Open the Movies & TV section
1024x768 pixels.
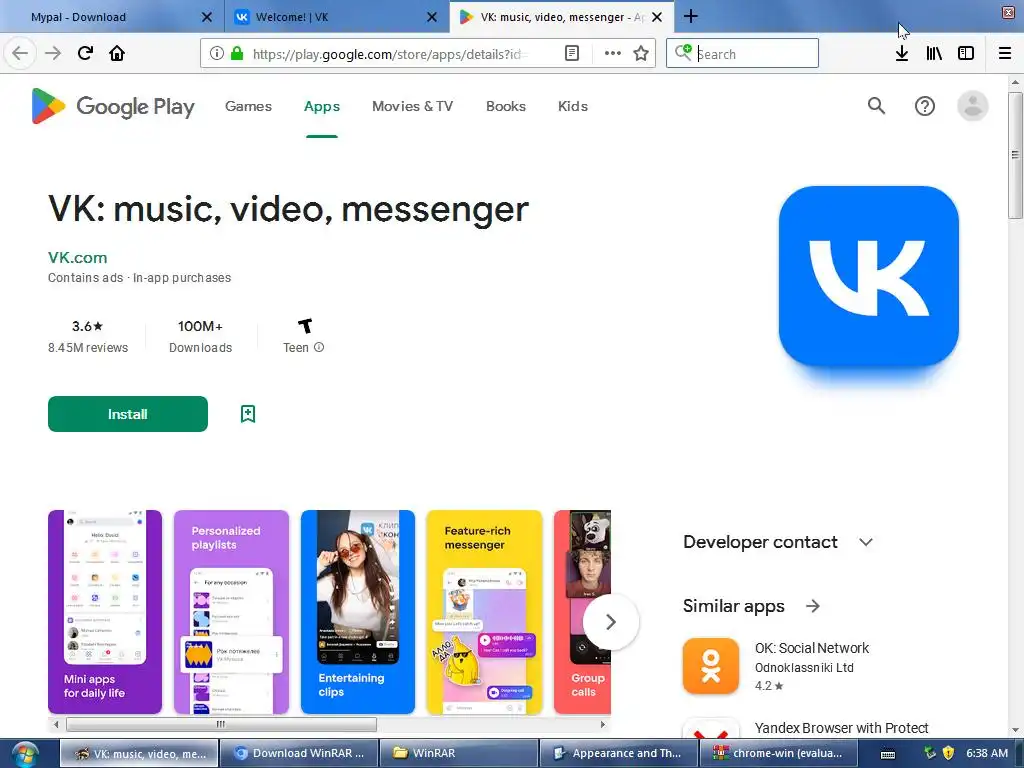(412, 106)
